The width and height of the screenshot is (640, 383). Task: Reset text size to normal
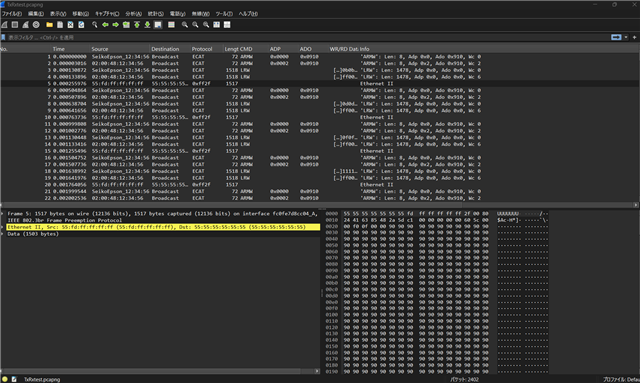tap(206, 25)
